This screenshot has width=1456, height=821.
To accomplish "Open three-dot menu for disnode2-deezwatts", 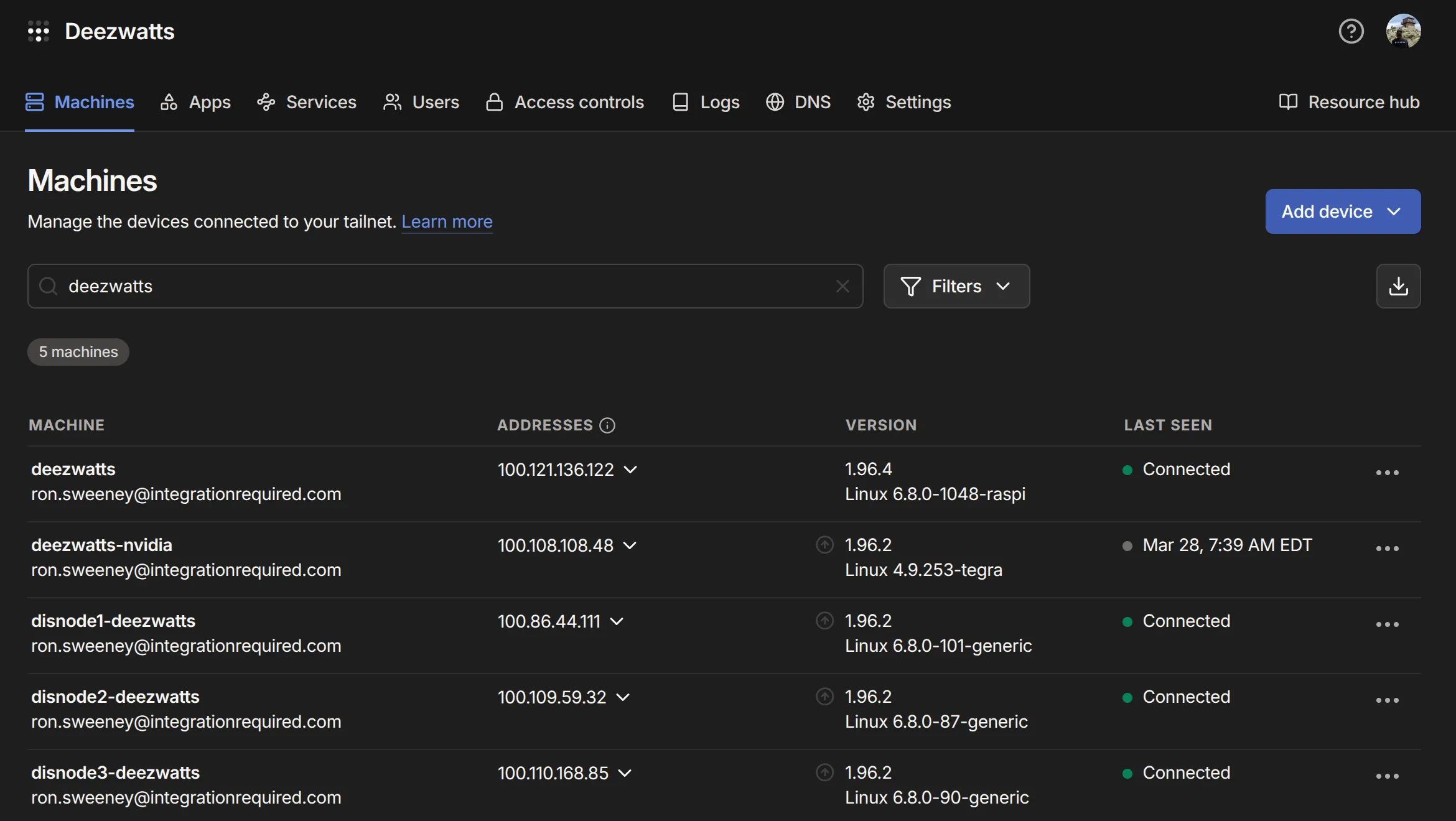I will [x=1387, y=700].
